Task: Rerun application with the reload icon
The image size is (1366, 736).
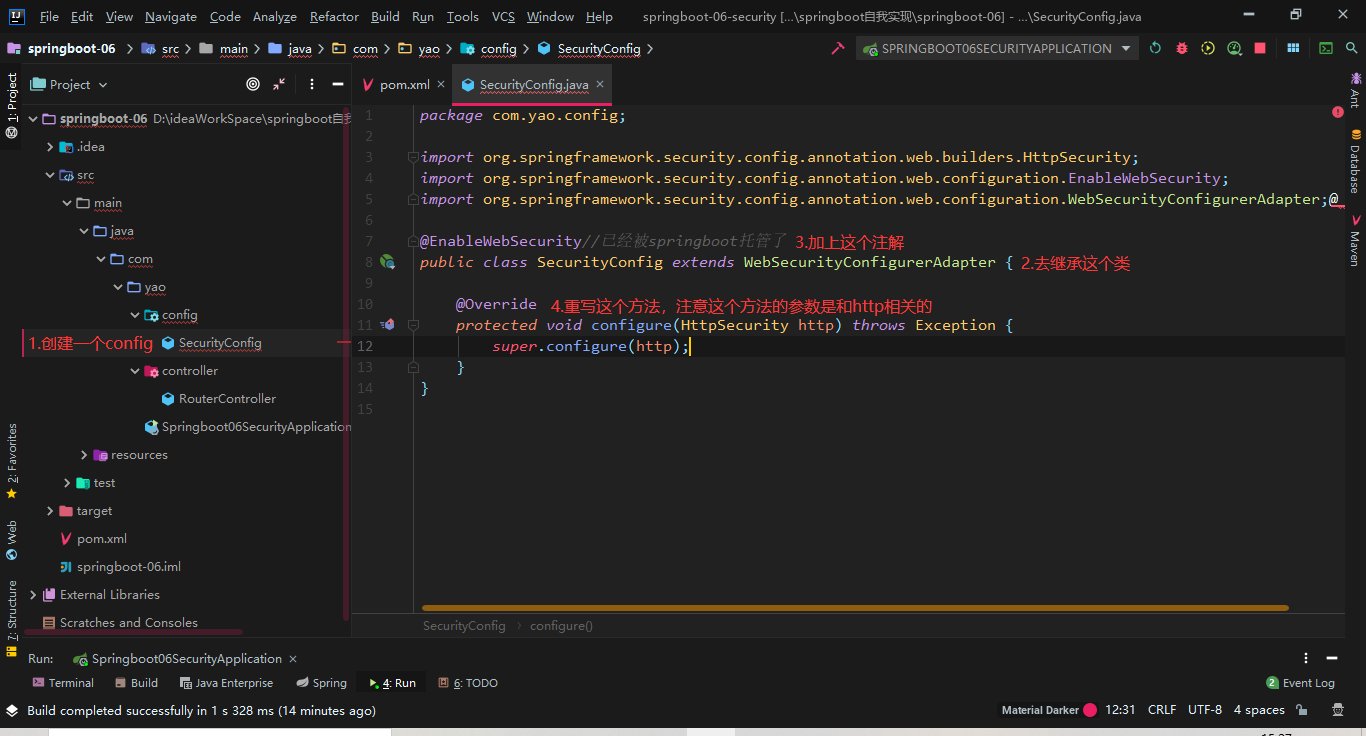Action: [1155, 48]
